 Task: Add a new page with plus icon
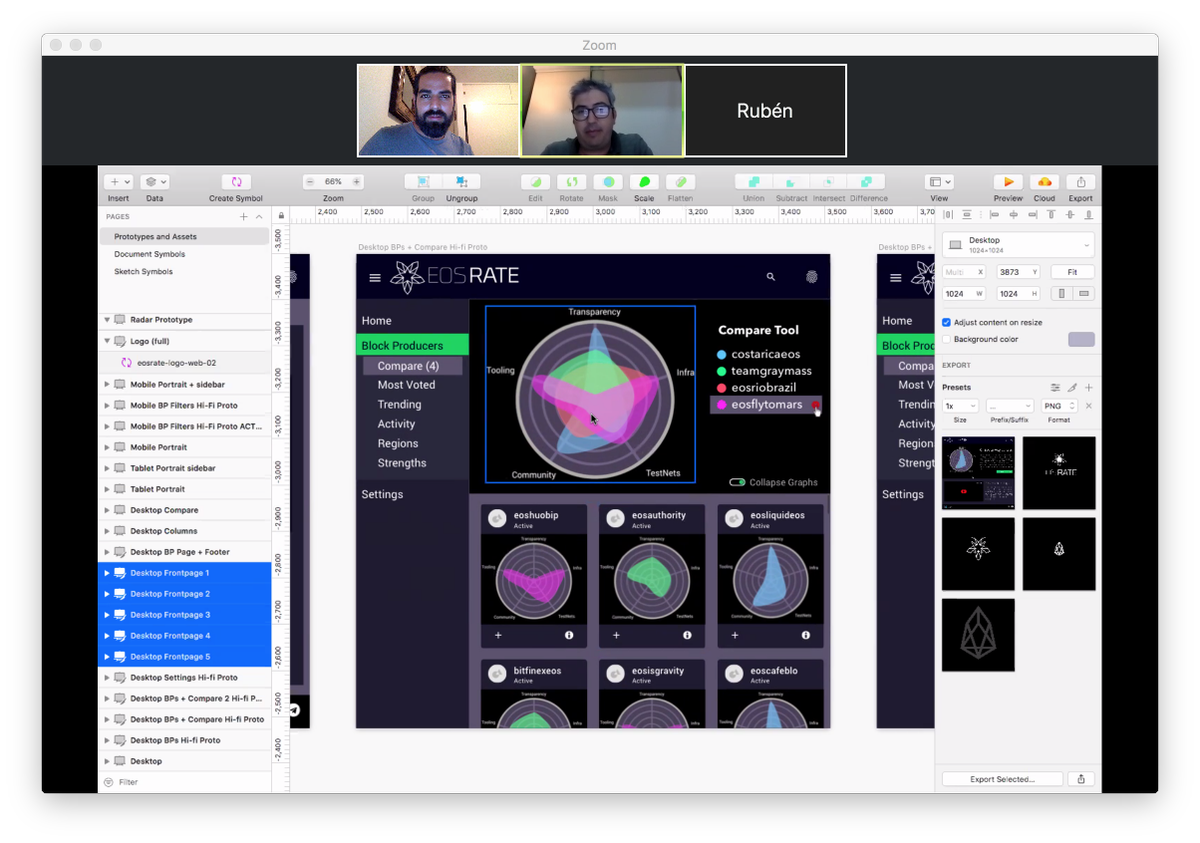point(243,217)
